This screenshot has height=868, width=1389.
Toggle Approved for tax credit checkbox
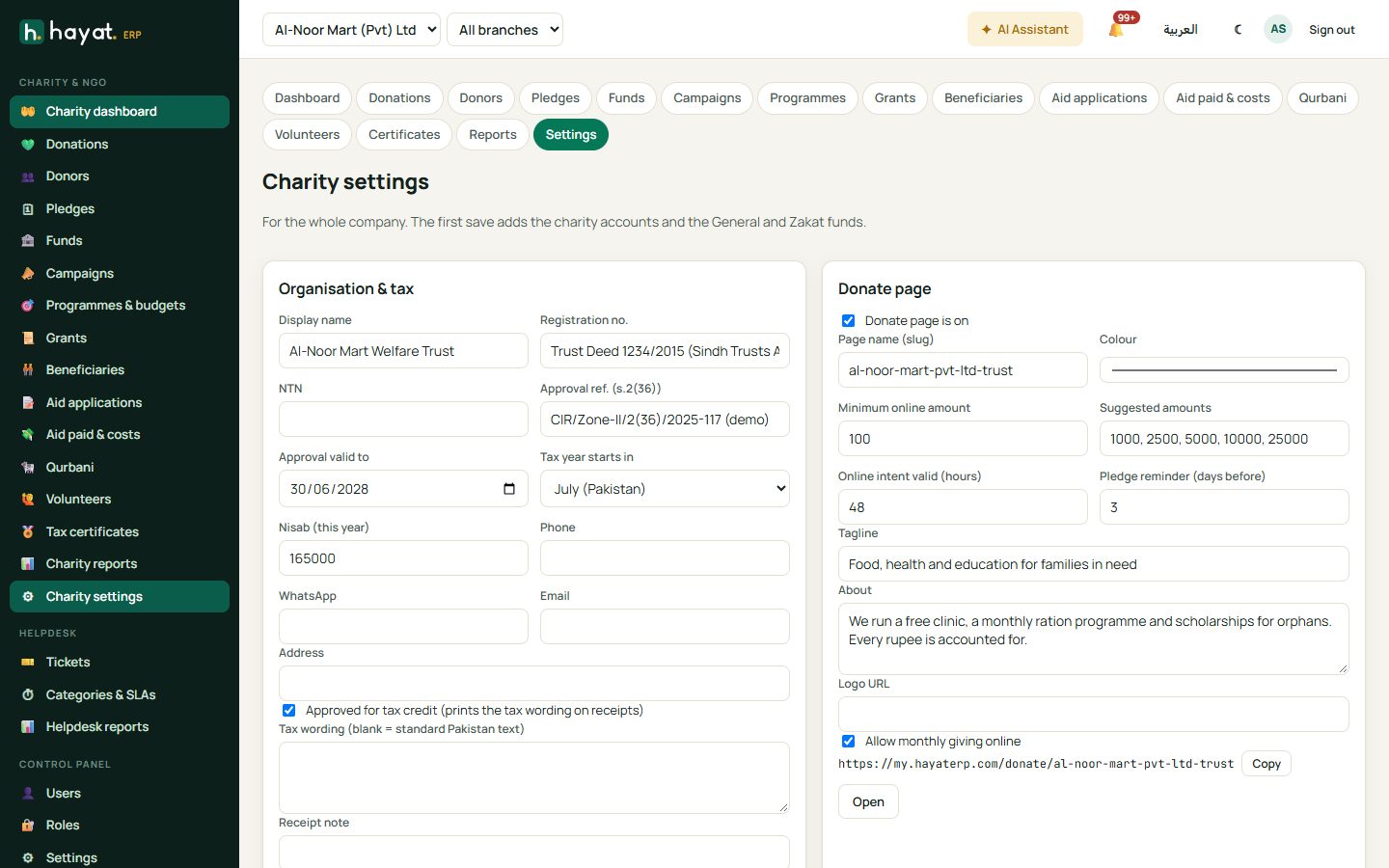pyautogui.click(x=288, y=711)
